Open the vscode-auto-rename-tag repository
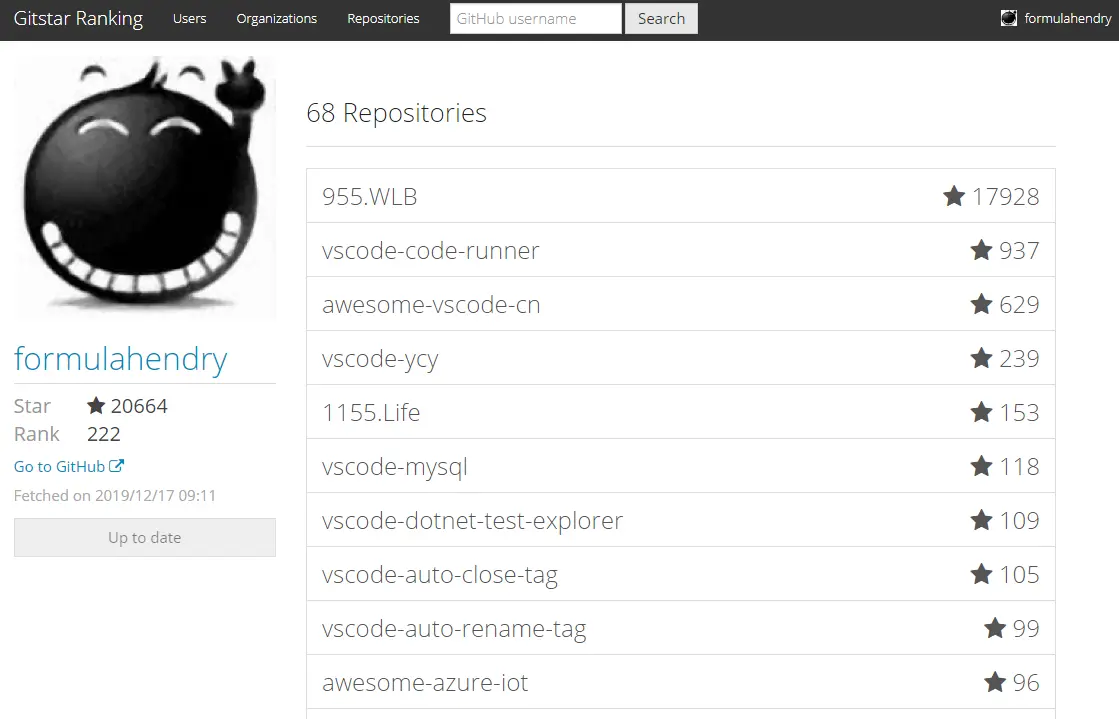This screenshot has width=1119, height=719. point(681,628)
